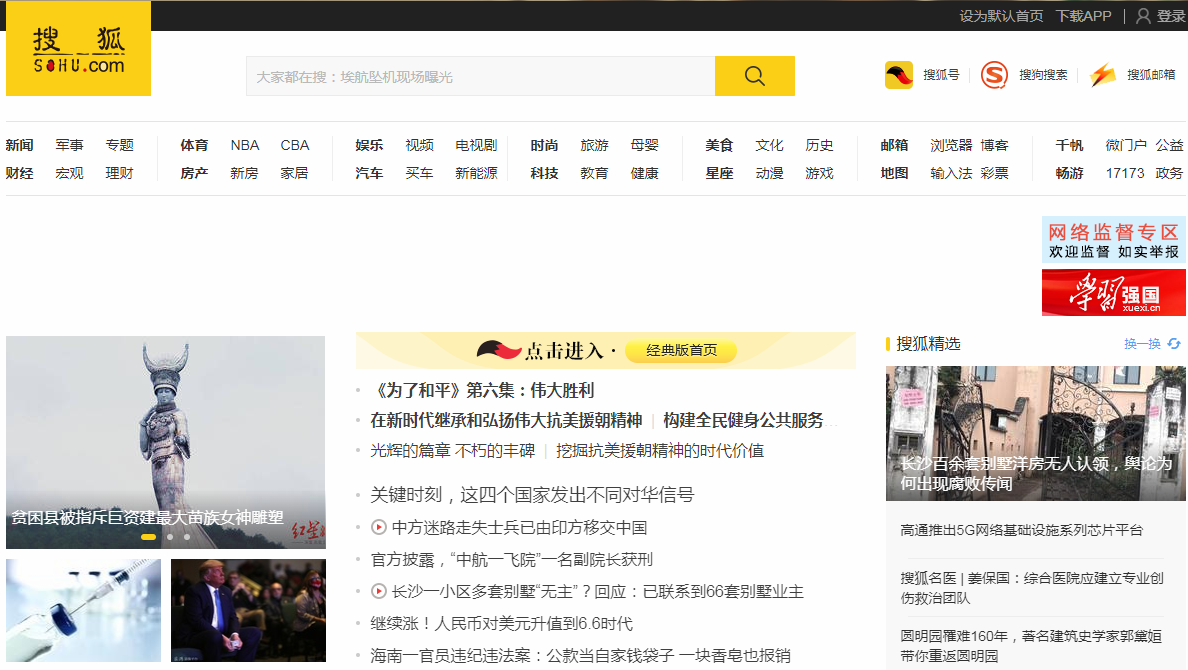Viewport: 1188px width, 670px height.
Task: Open the 体育 channel
Action: pos(194,145)
